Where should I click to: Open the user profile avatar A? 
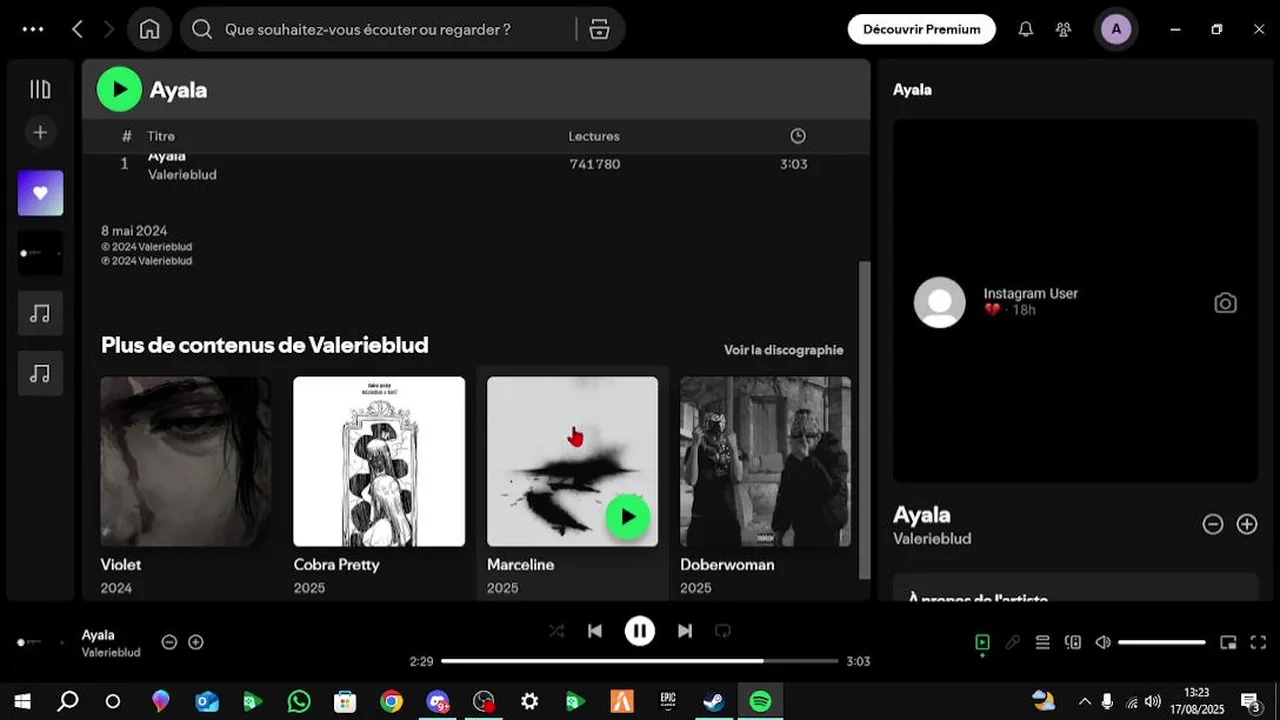1116,29
